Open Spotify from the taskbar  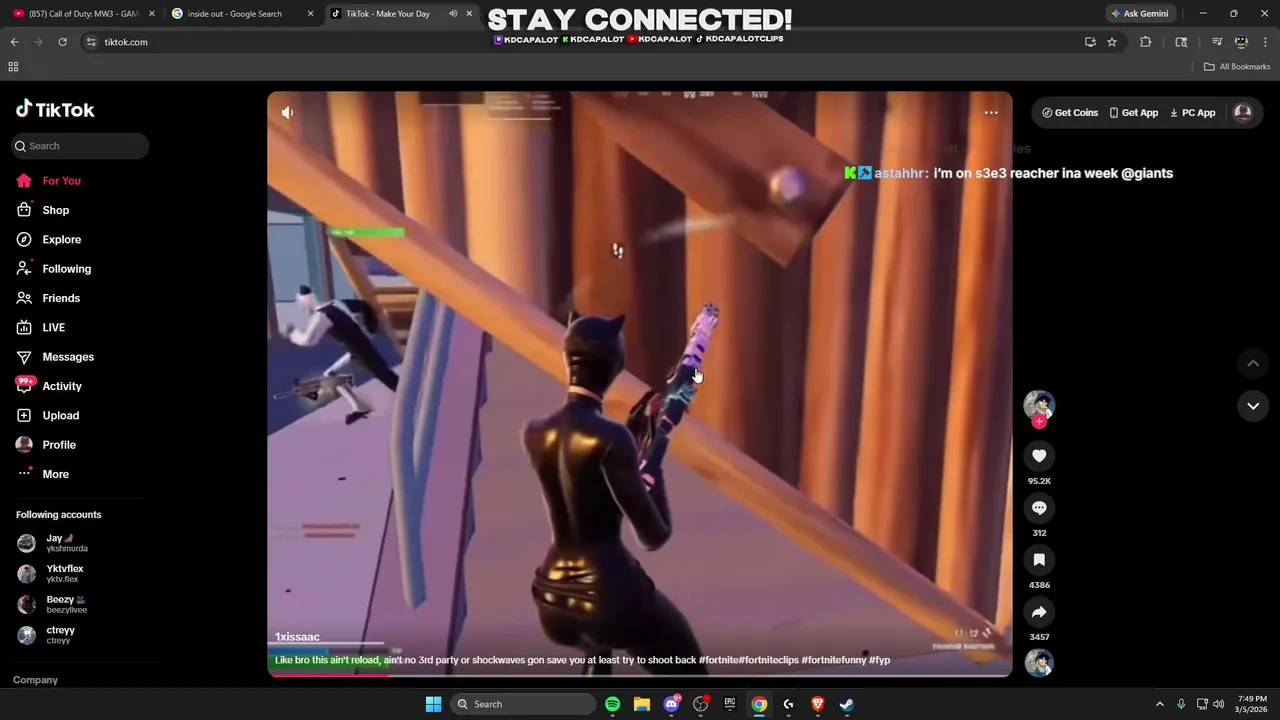(613, 704)
